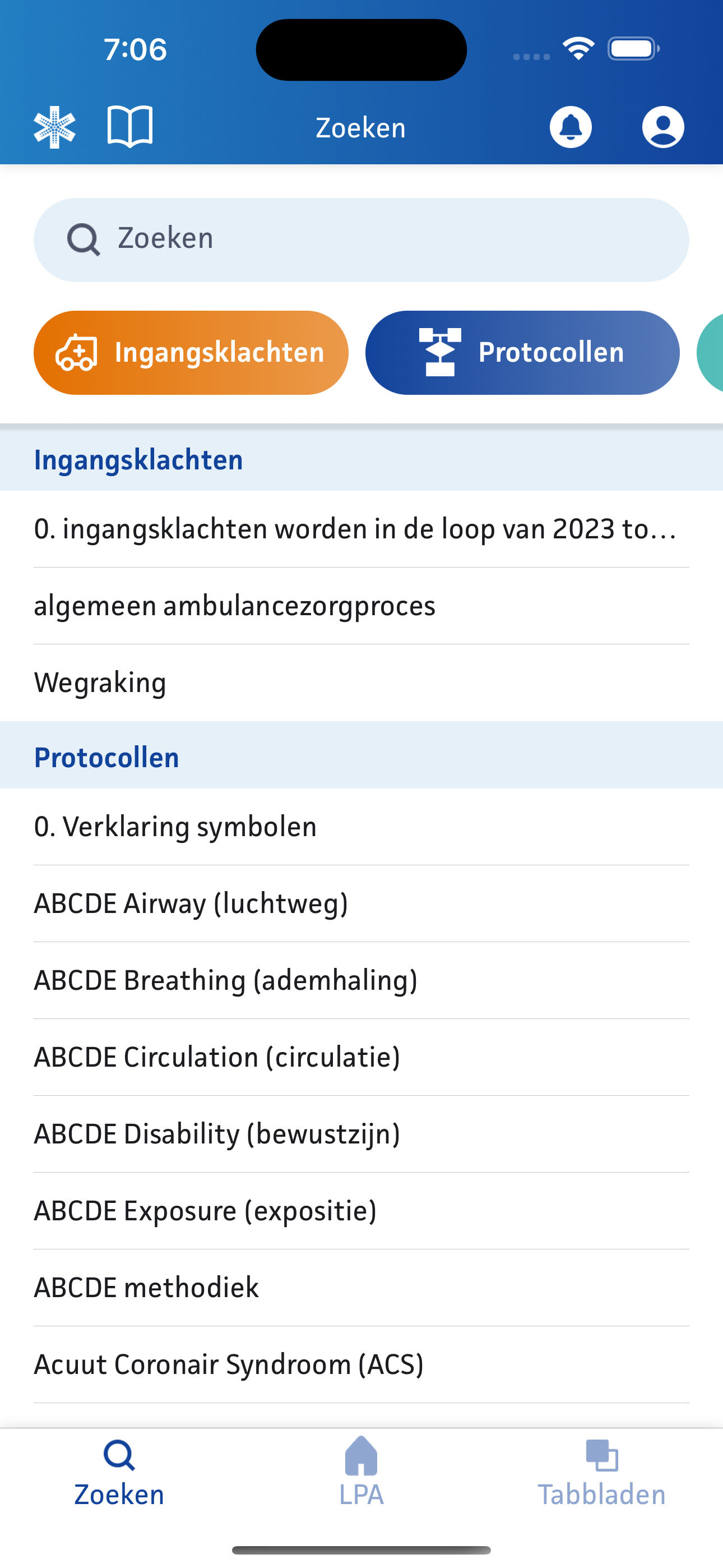Select the Zoeken bottom tab
723x1568 pixels.
(x=119, y=1474)
